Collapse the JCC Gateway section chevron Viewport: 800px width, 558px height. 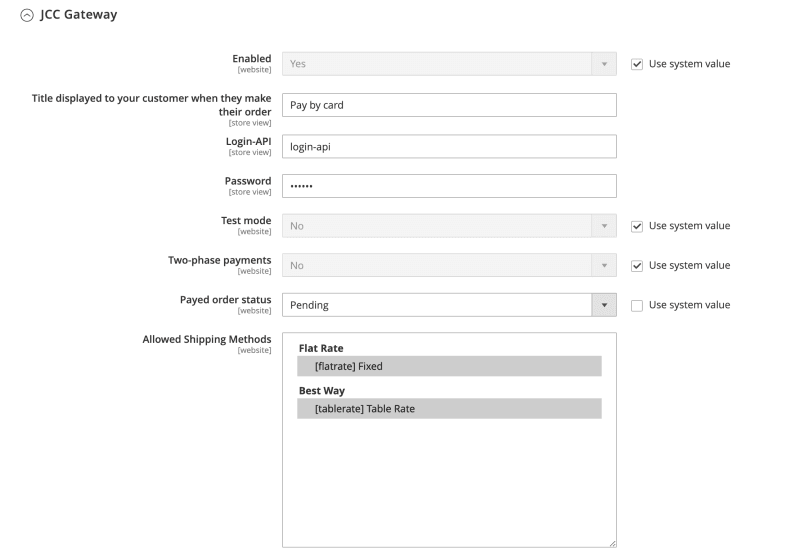click(26, 14)
